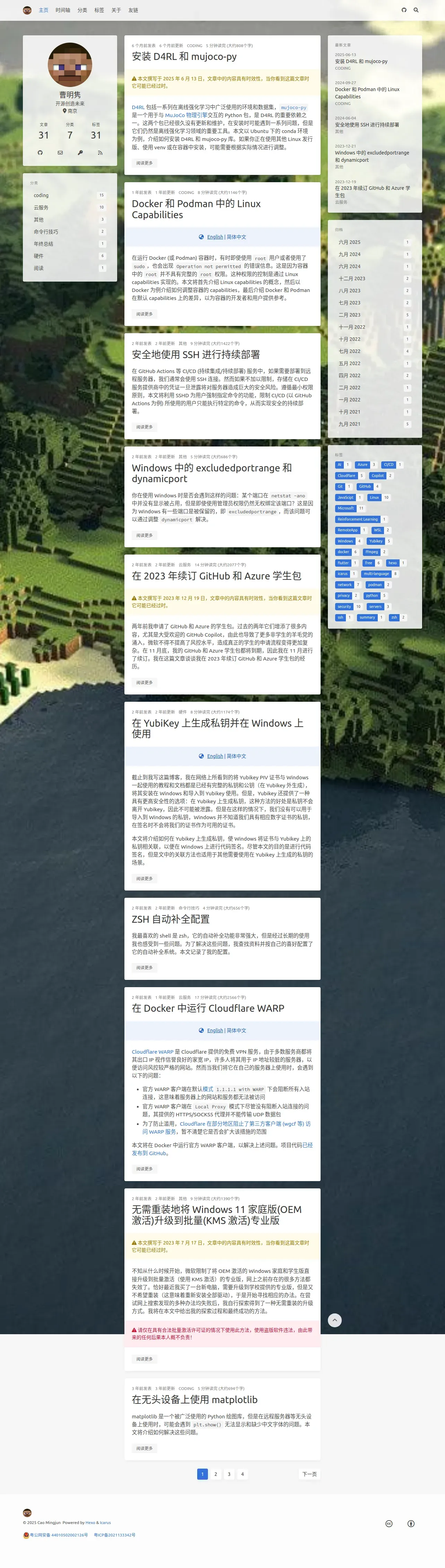445x1568 pixels.
Task: Click the key icon in profile card
Action: 80,153
